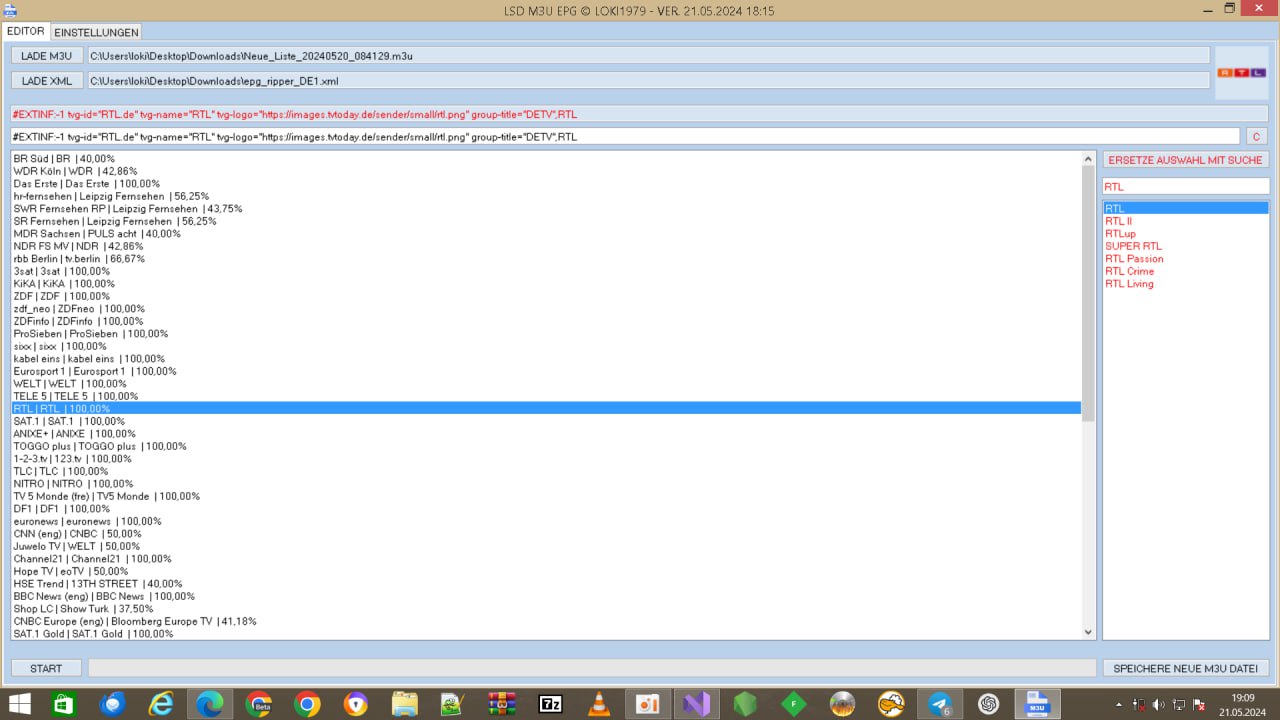Switch to EINSTELLUNGEN tab
Screen dimensions: 1280x720
point(96,32)
